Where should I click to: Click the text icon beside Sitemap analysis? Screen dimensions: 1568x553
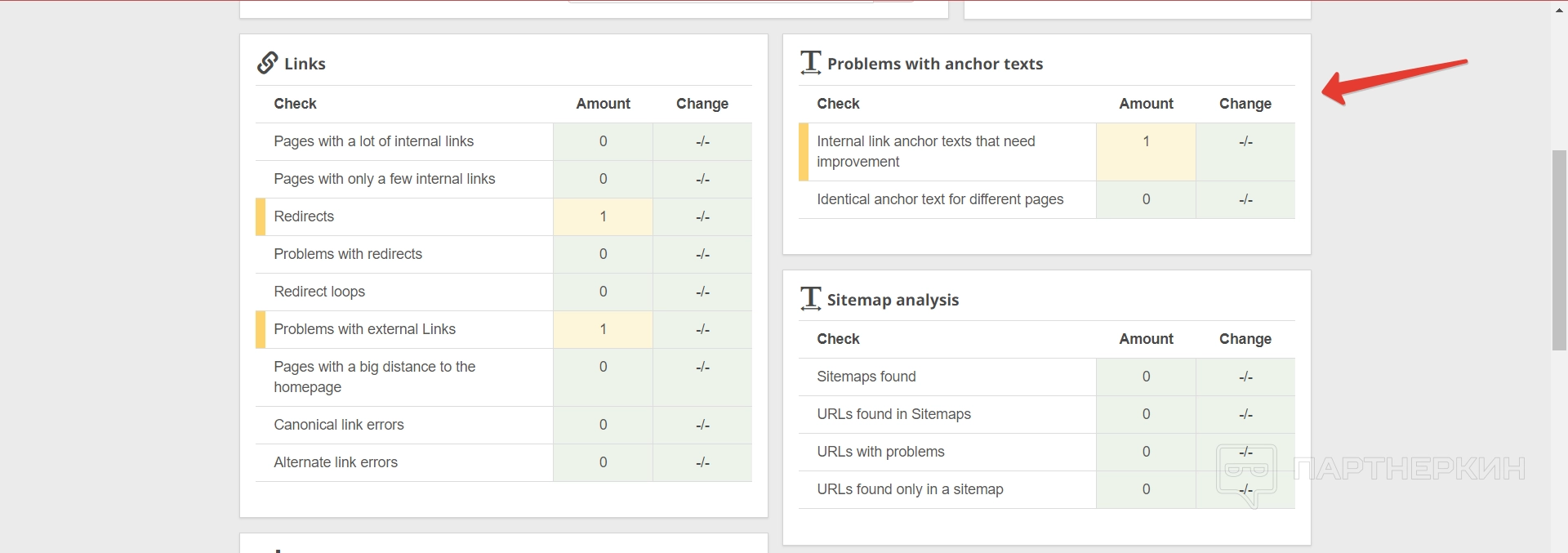click(810, 299)
